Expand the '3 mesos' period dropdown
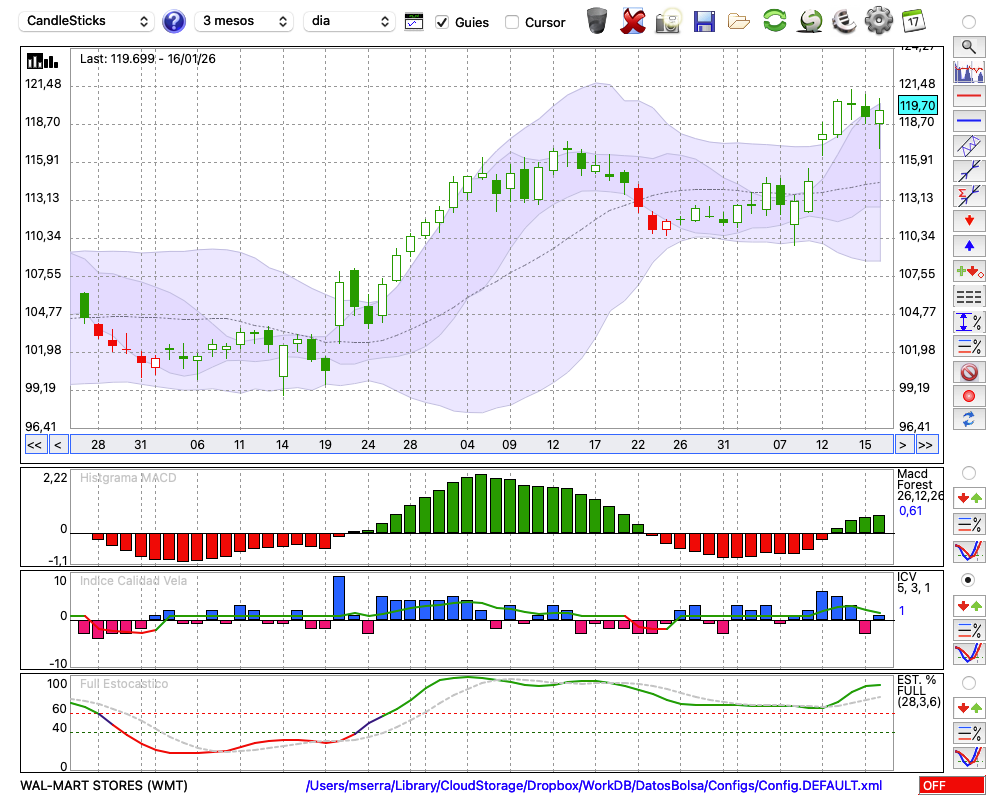1000x800 pixels. point(244,21)
